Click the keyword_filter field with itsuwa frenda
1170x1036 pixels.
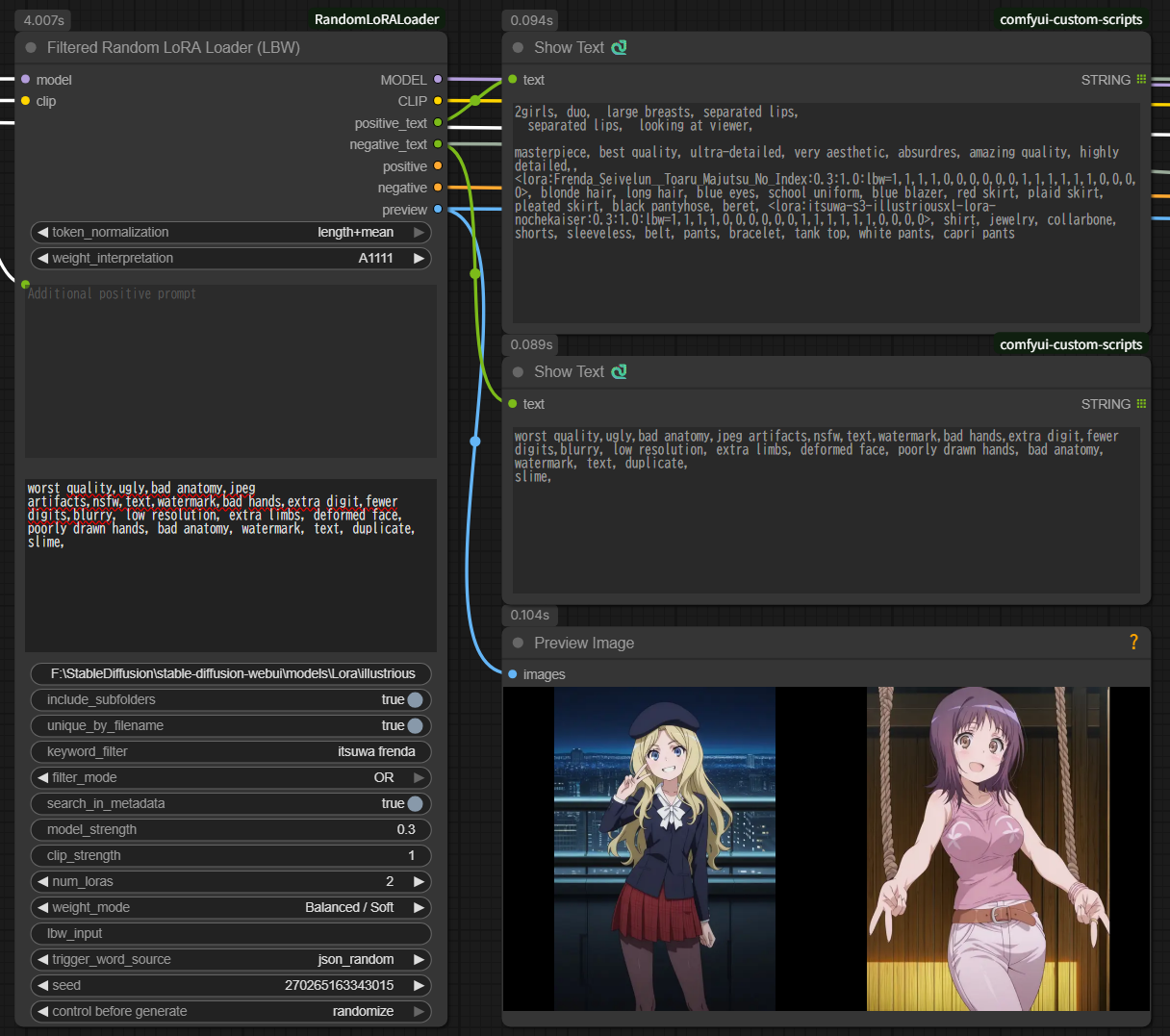(x=231, y=751)
